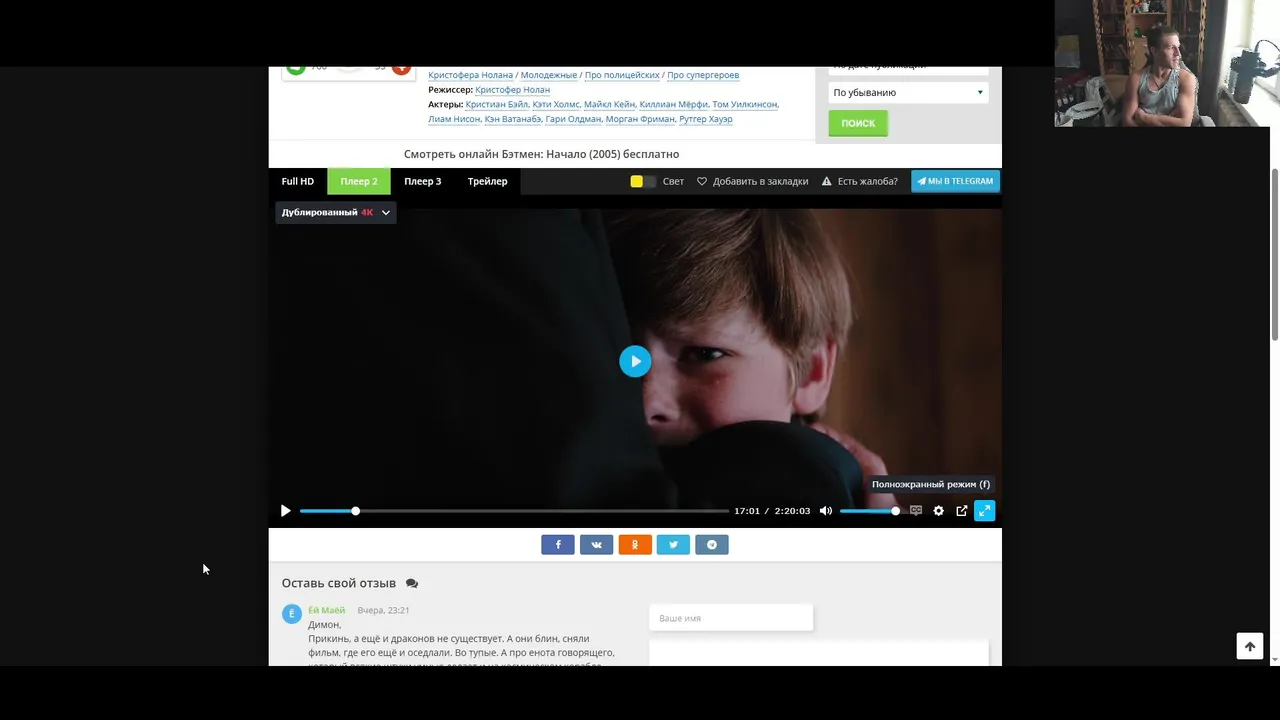Open the actor Киллиан Мёрфи link
This screenshot has width=1280, height=720.
point(674,104)
